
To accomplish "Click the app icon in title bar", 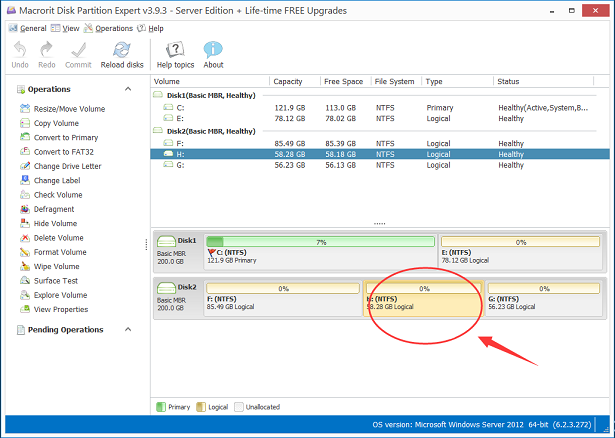I will click(11, 11).
